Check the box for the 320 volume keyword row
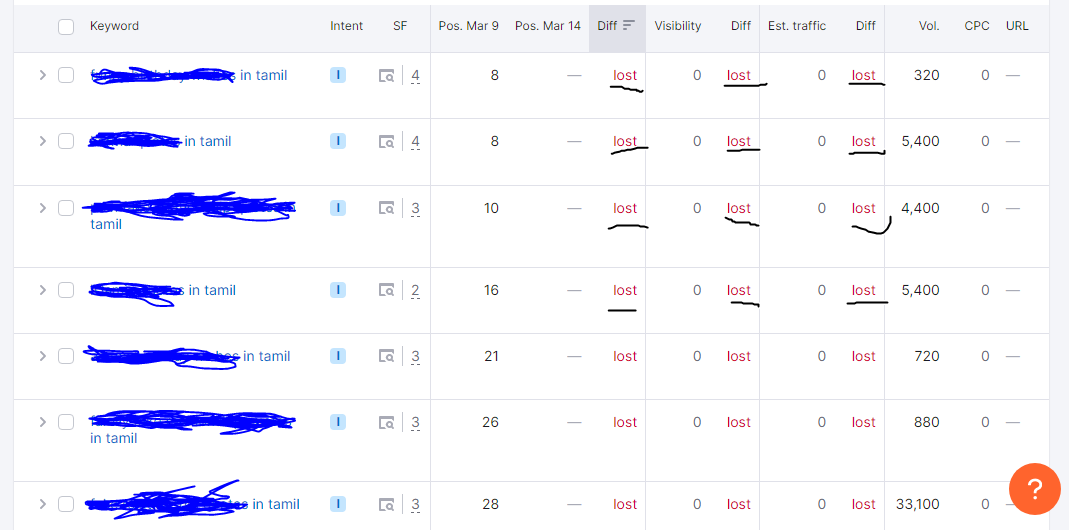 tap(66, 75)
